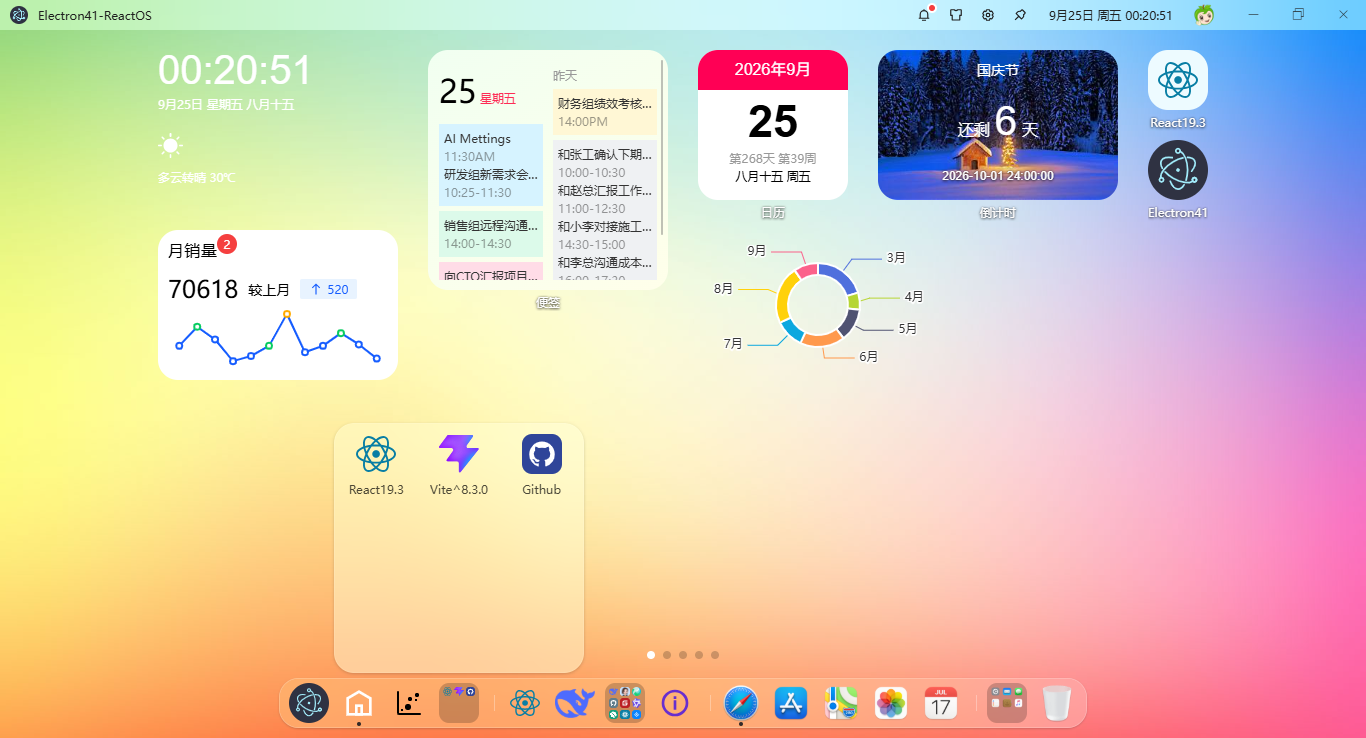This screenshot has height=738, width=1366.
Task: Click the Electron atom icon in the dock
Action: tap(309, 703)
